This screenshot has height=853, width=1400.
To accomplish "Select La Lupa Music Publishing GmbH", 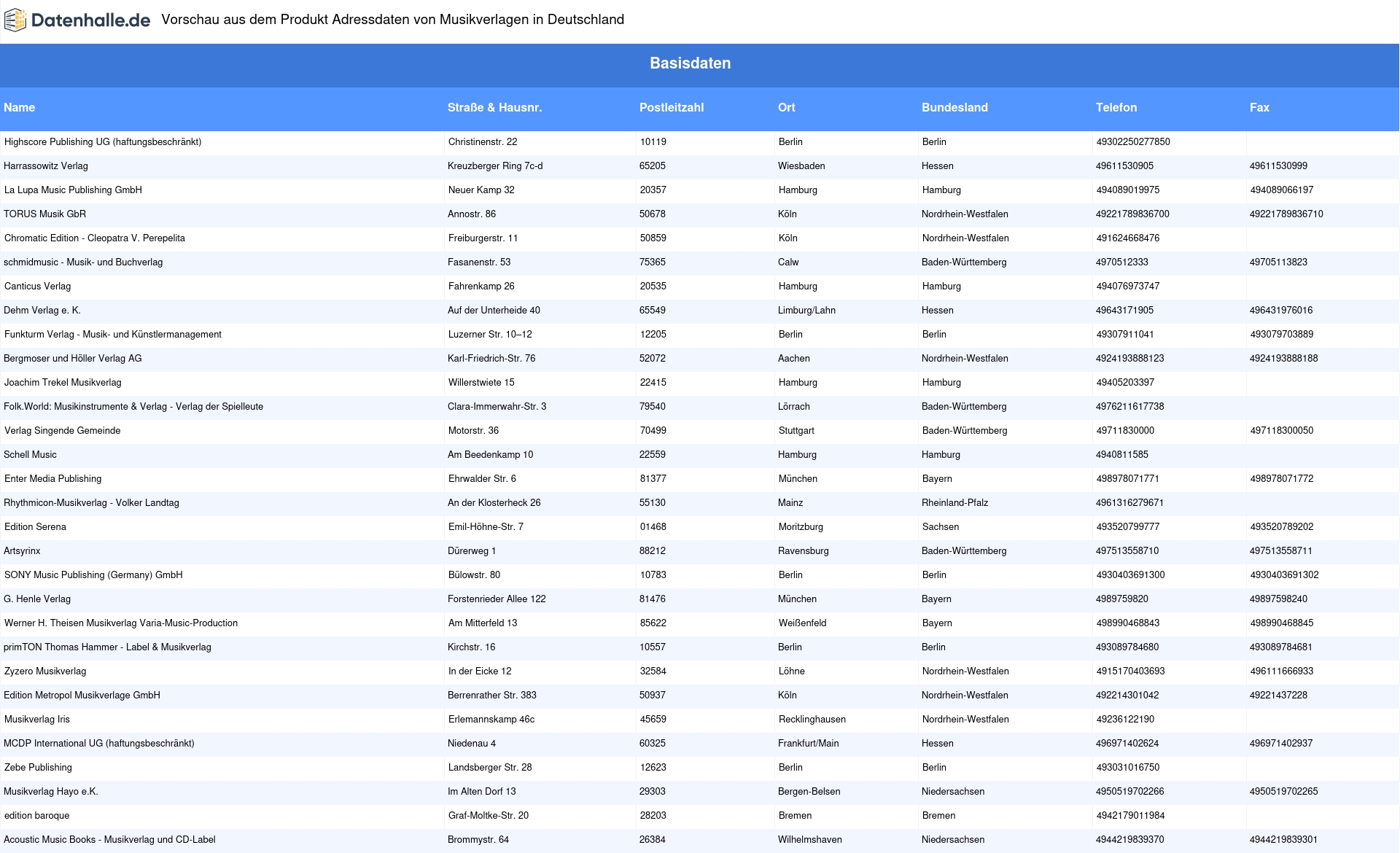I will click(73, 190).
